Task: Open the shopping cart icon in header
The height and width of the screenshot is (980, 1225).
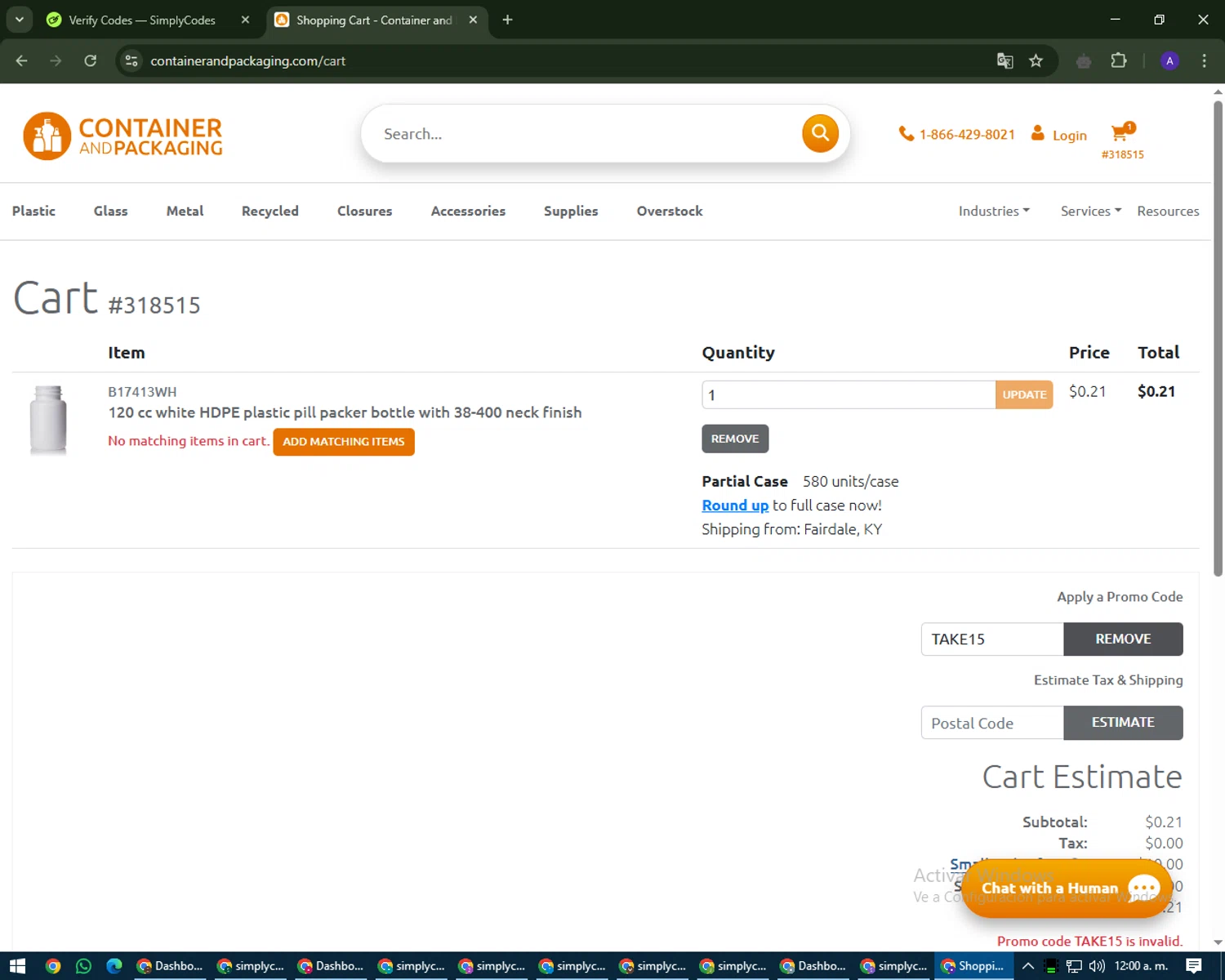Action: pos(1122,131)
